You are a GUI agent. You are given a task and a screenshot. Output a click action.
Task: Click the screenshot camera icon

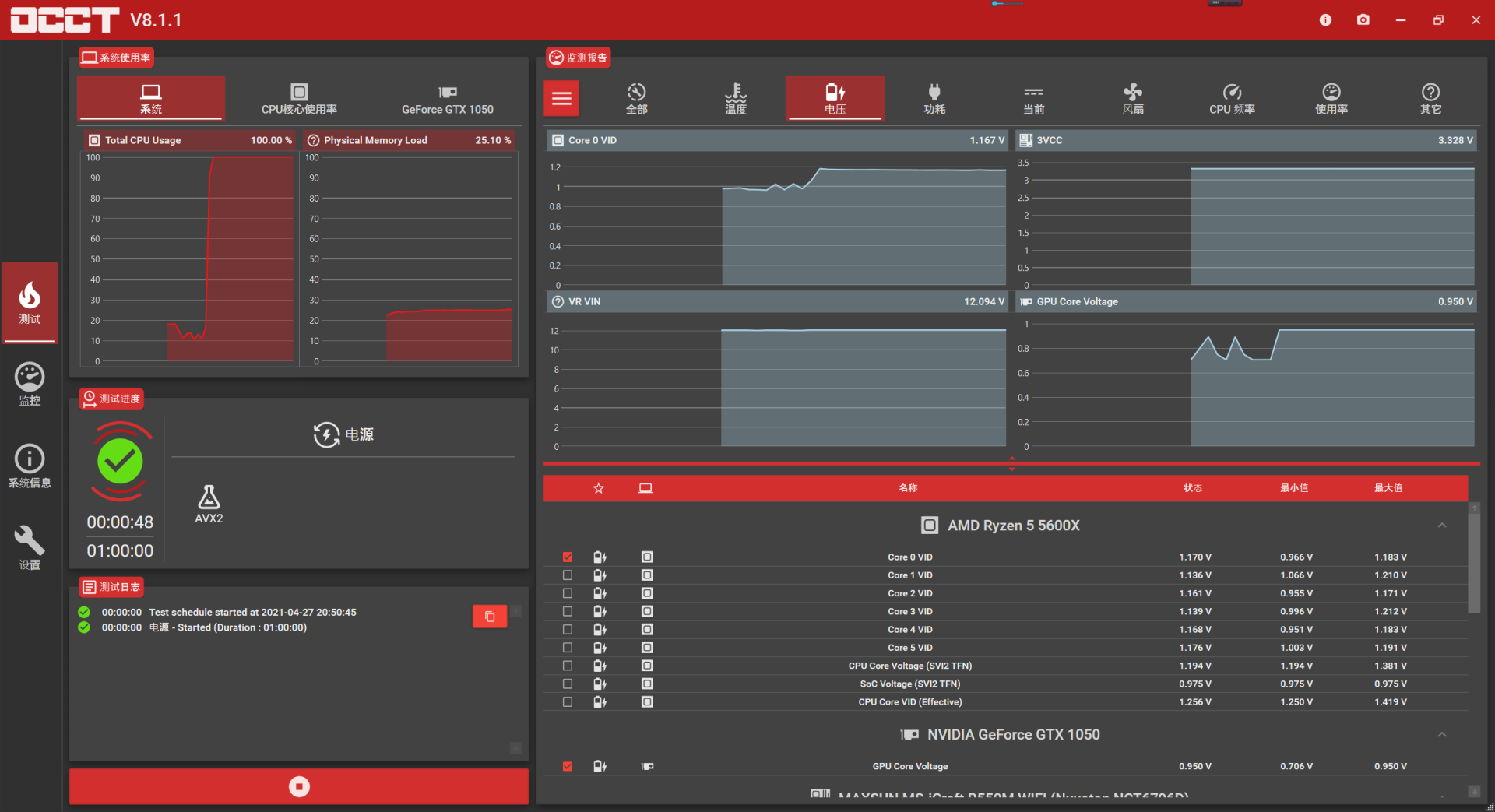(1363, 20)
